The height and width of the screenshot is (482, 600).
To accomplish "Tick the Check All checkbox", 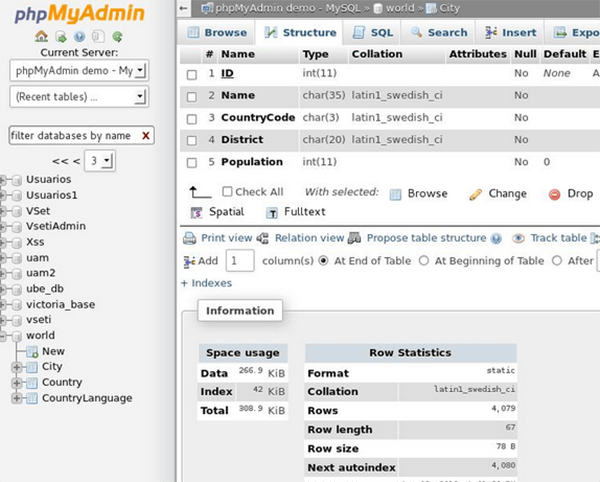I will click(227, 191).
